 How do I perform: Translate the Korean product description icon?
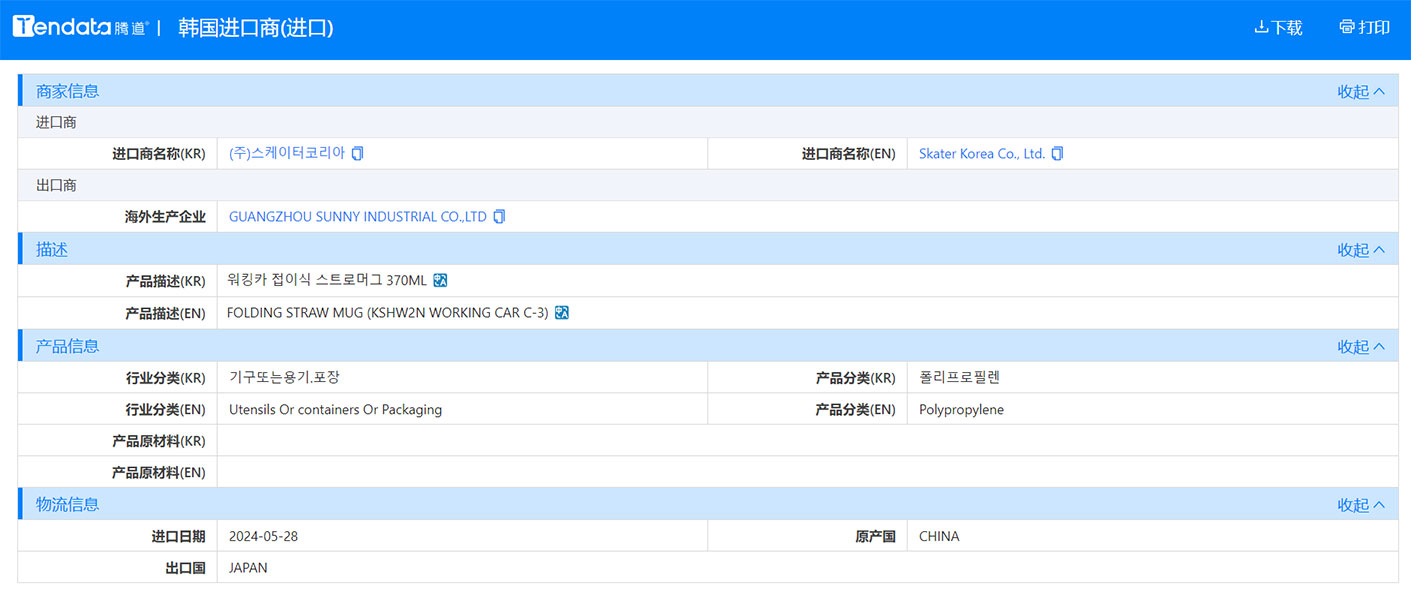(440, 281)
